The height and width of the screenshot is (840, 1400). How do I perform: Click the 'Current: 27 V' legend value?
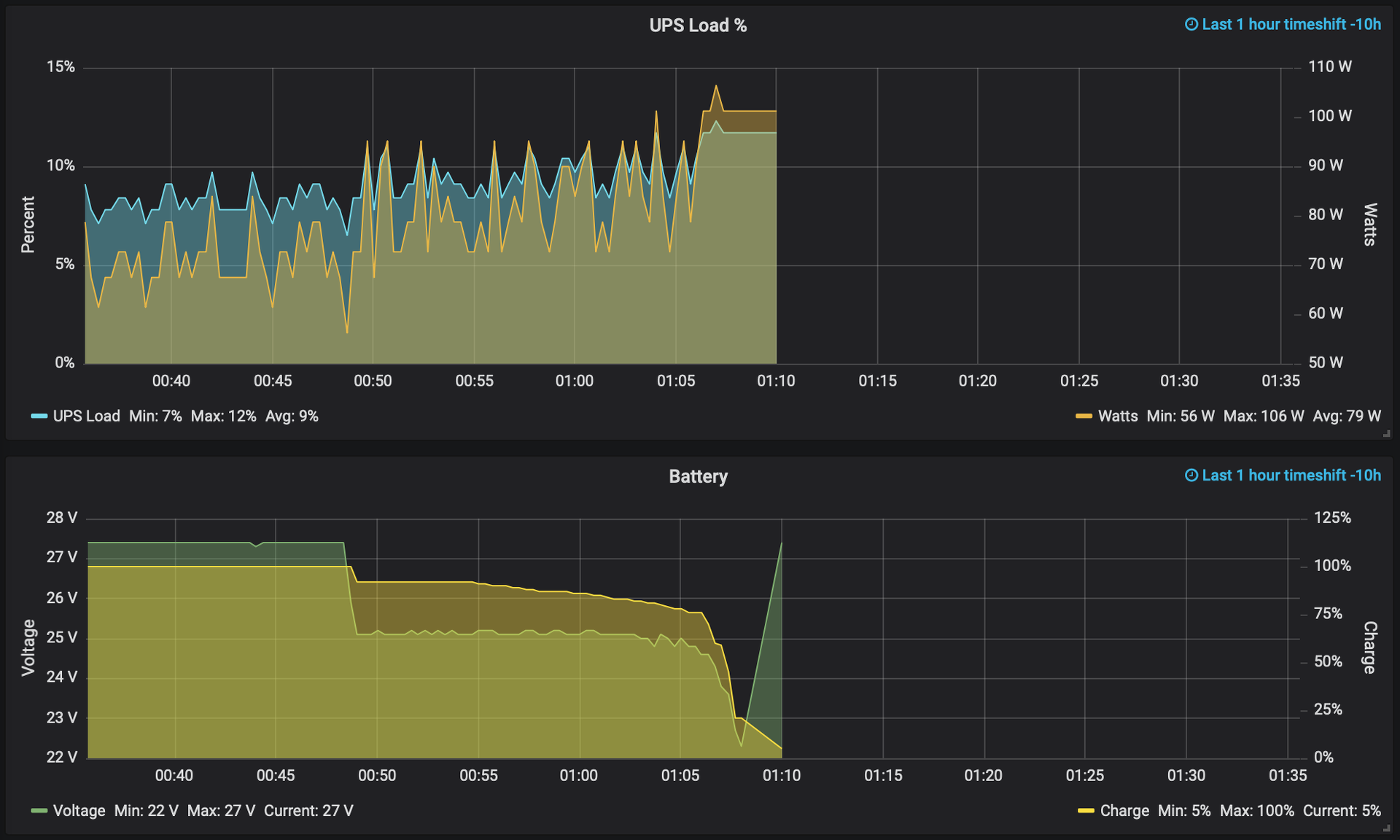(x=308, y=811)
